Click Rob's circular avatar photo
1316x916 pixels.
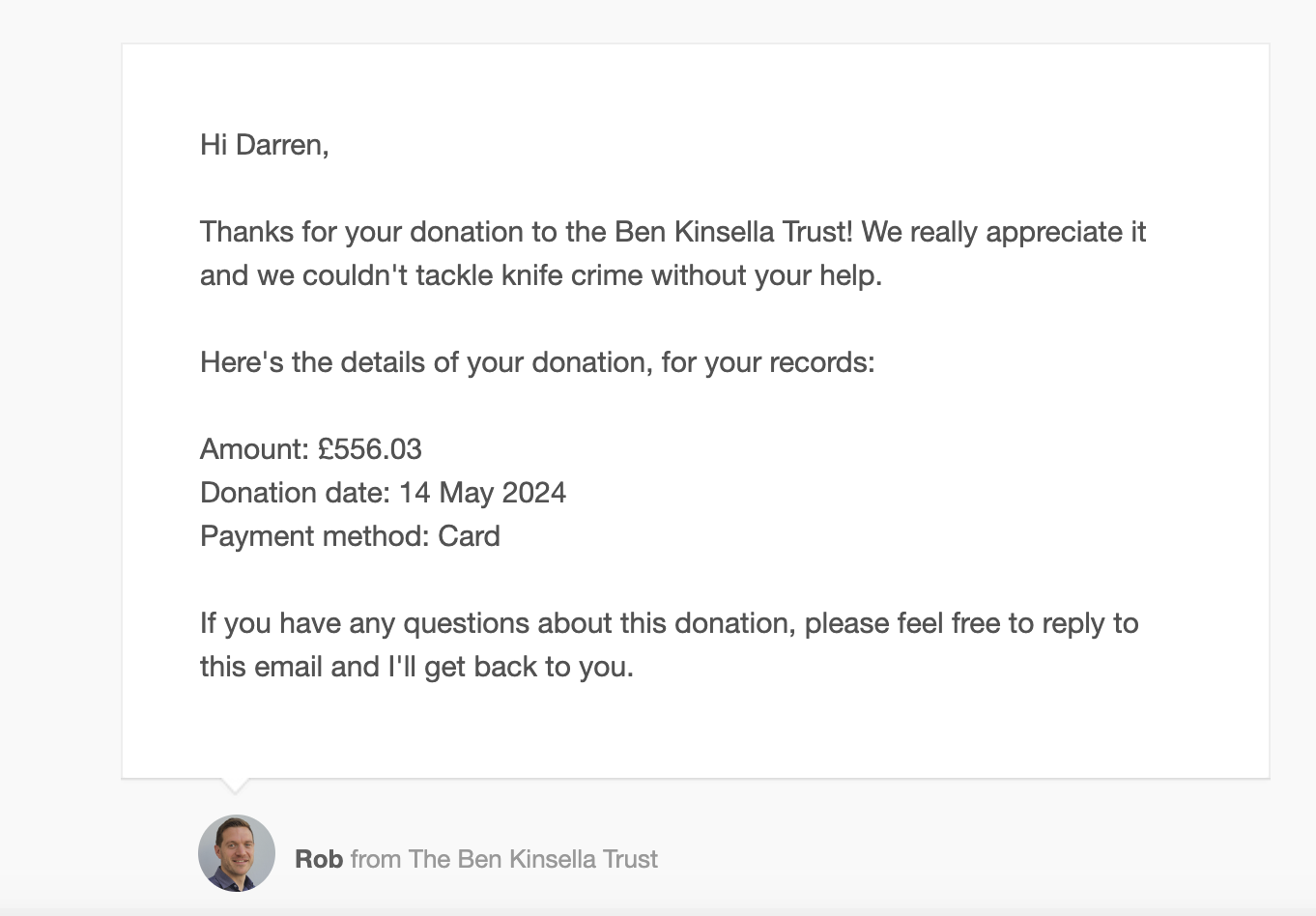[237, 853]
